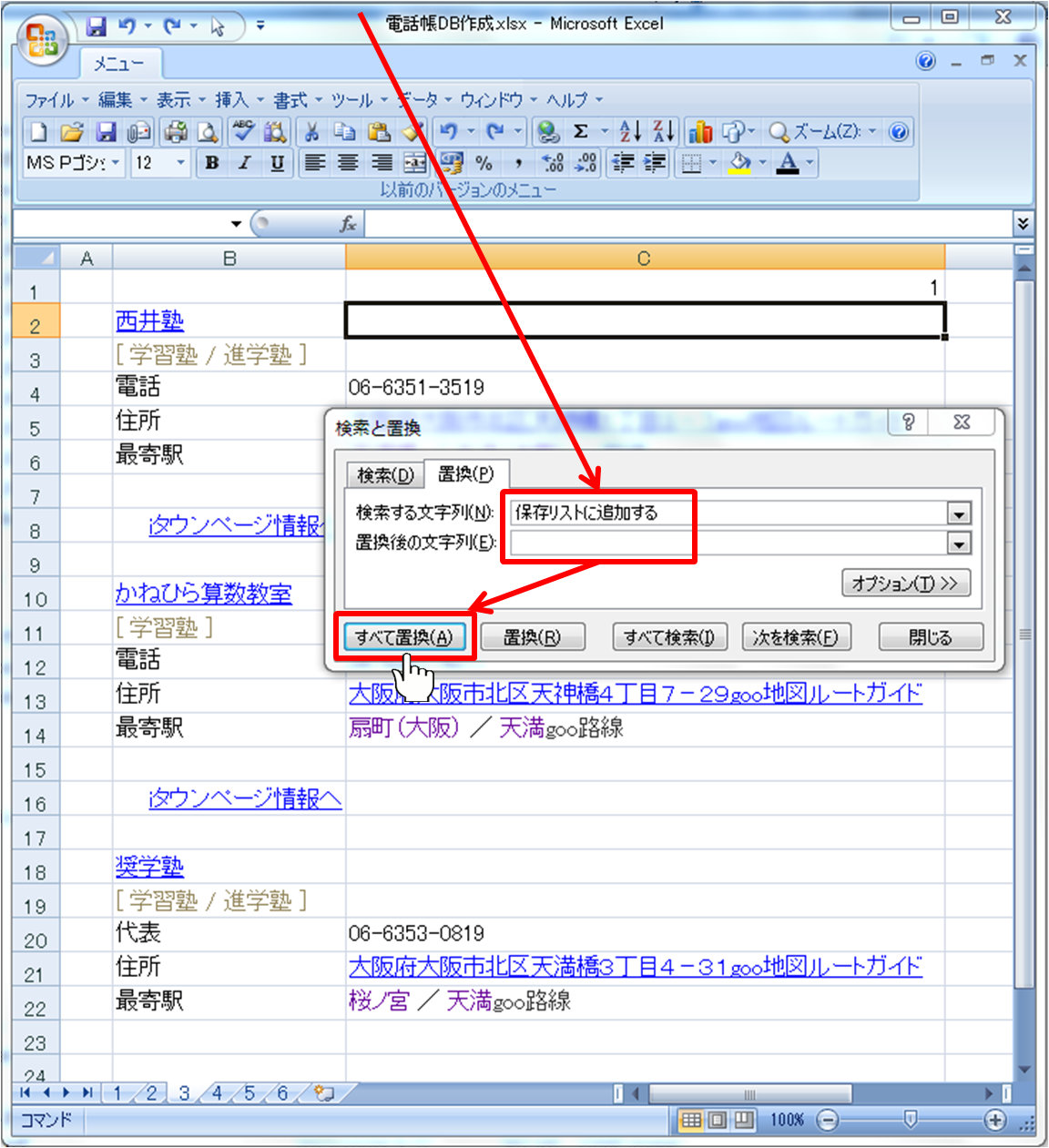Click the spell check ABC icon
The width and height of the screenshot is (1049, 1148).
pyautogui.click(x=242, y=132)
